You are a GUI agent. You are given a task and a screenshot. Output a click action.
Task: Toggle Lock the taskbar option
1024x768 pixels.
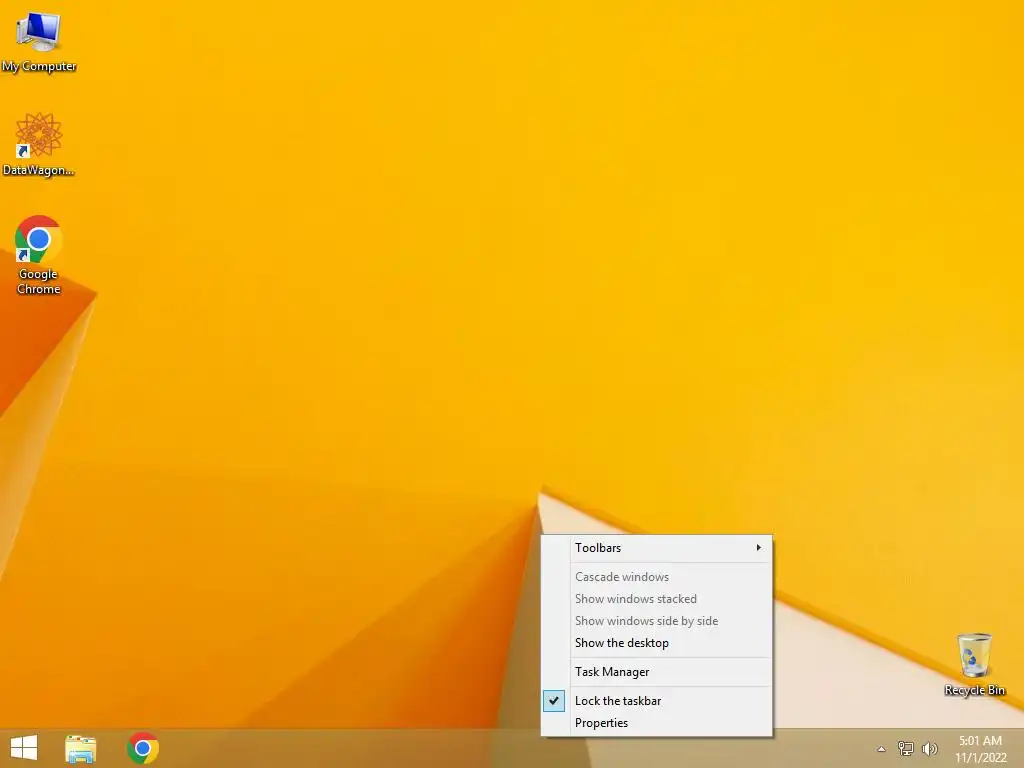tap(657, 701)
